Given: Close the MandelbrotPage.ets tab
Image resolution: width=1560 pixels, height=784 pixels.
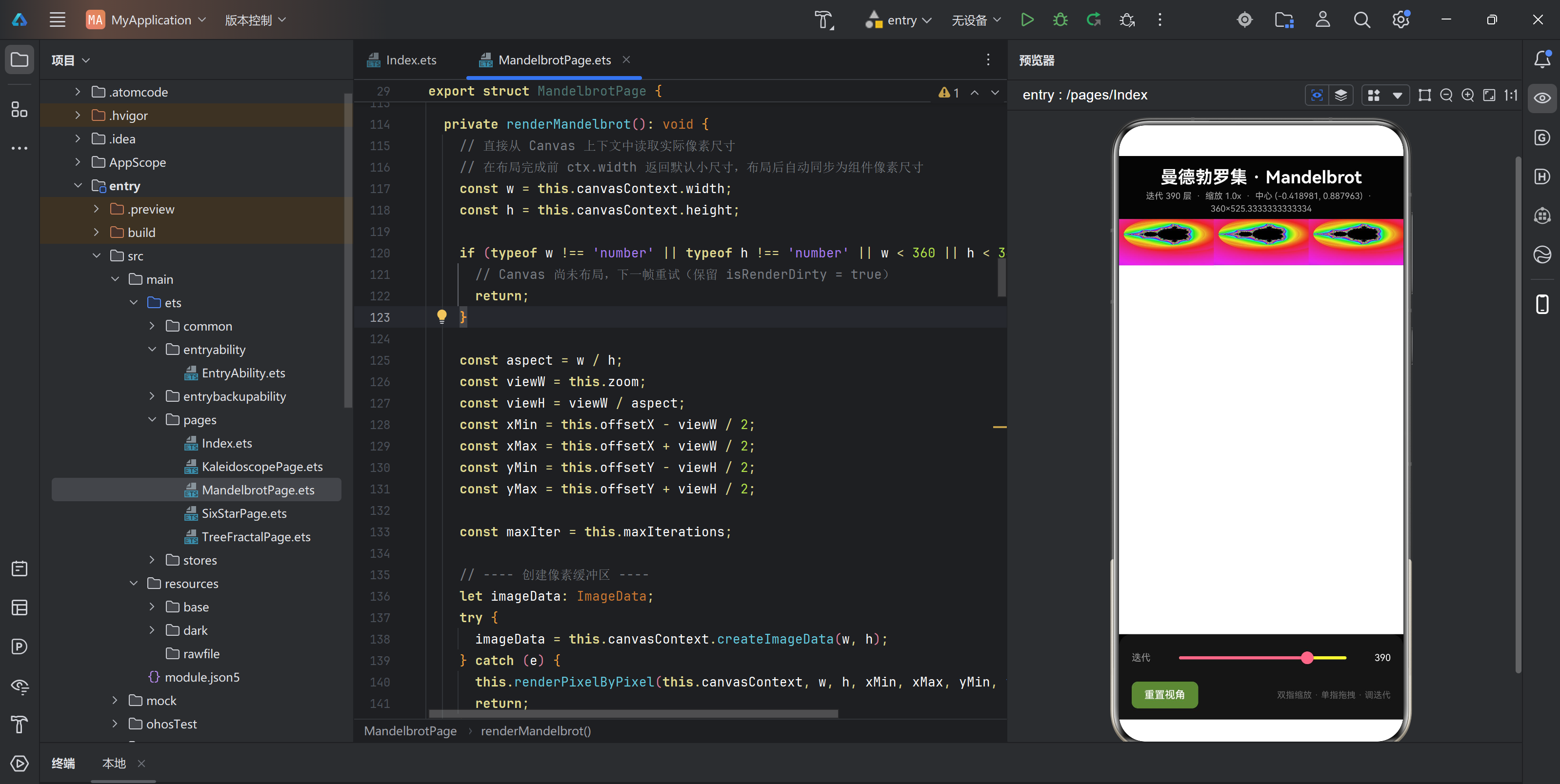Looking at the screenshot, I should click(x=627, y=59).
